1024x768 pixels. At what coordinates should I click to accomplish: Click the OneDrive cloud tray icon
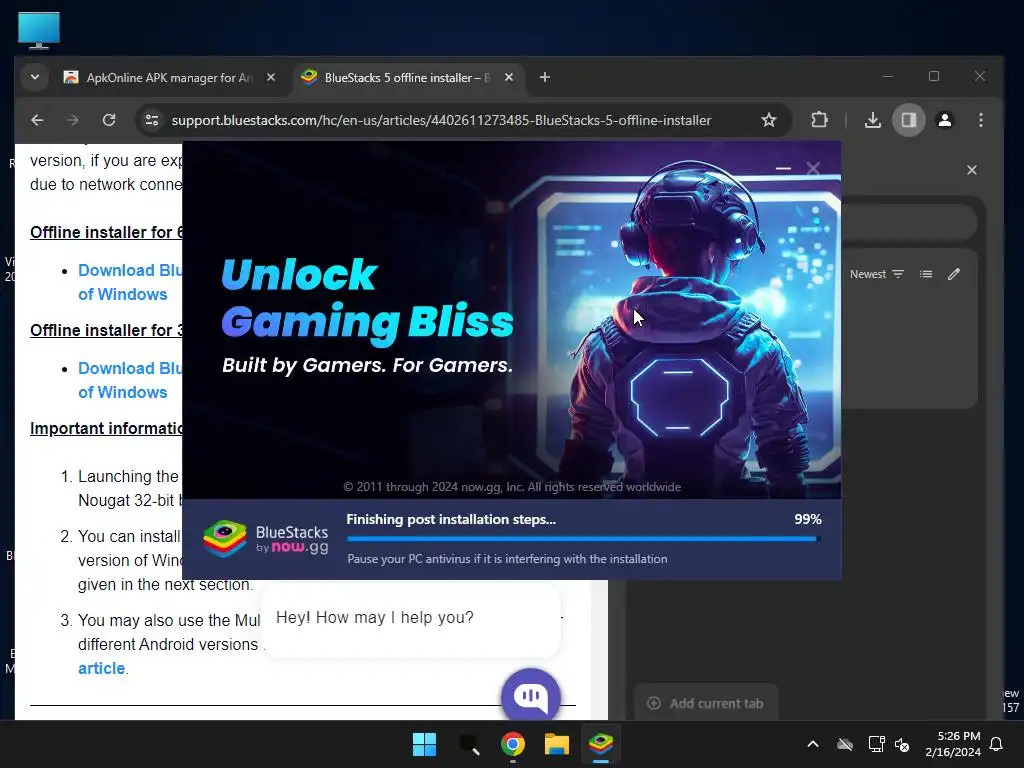click(845, 744)
